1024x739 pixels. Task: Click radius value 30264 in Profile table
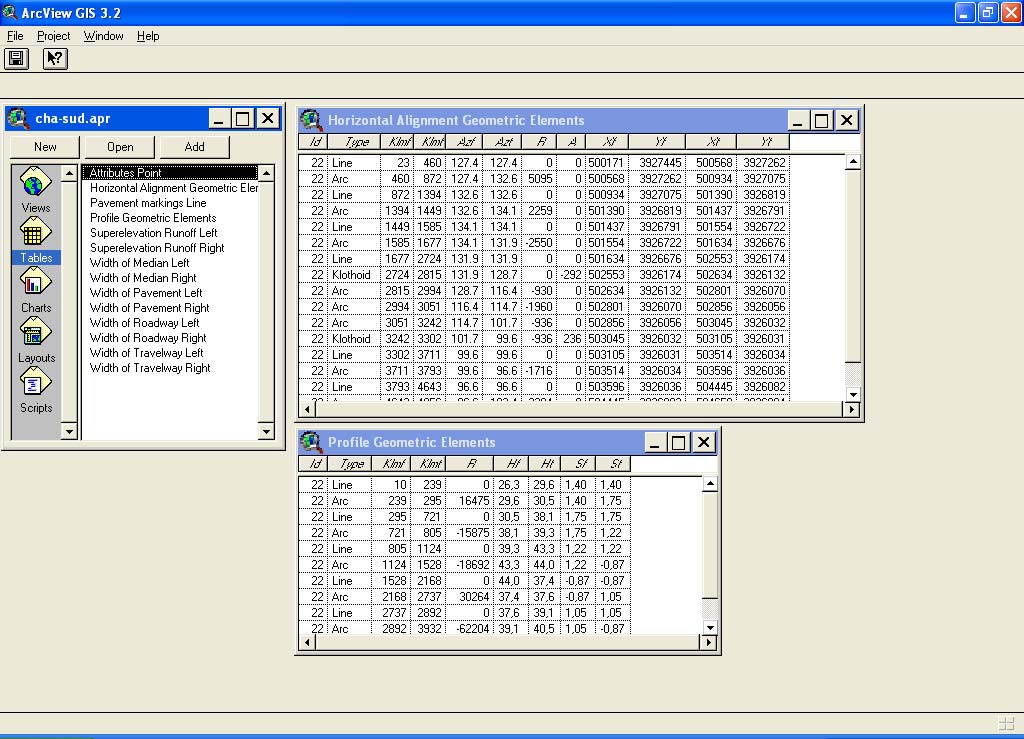473,597
